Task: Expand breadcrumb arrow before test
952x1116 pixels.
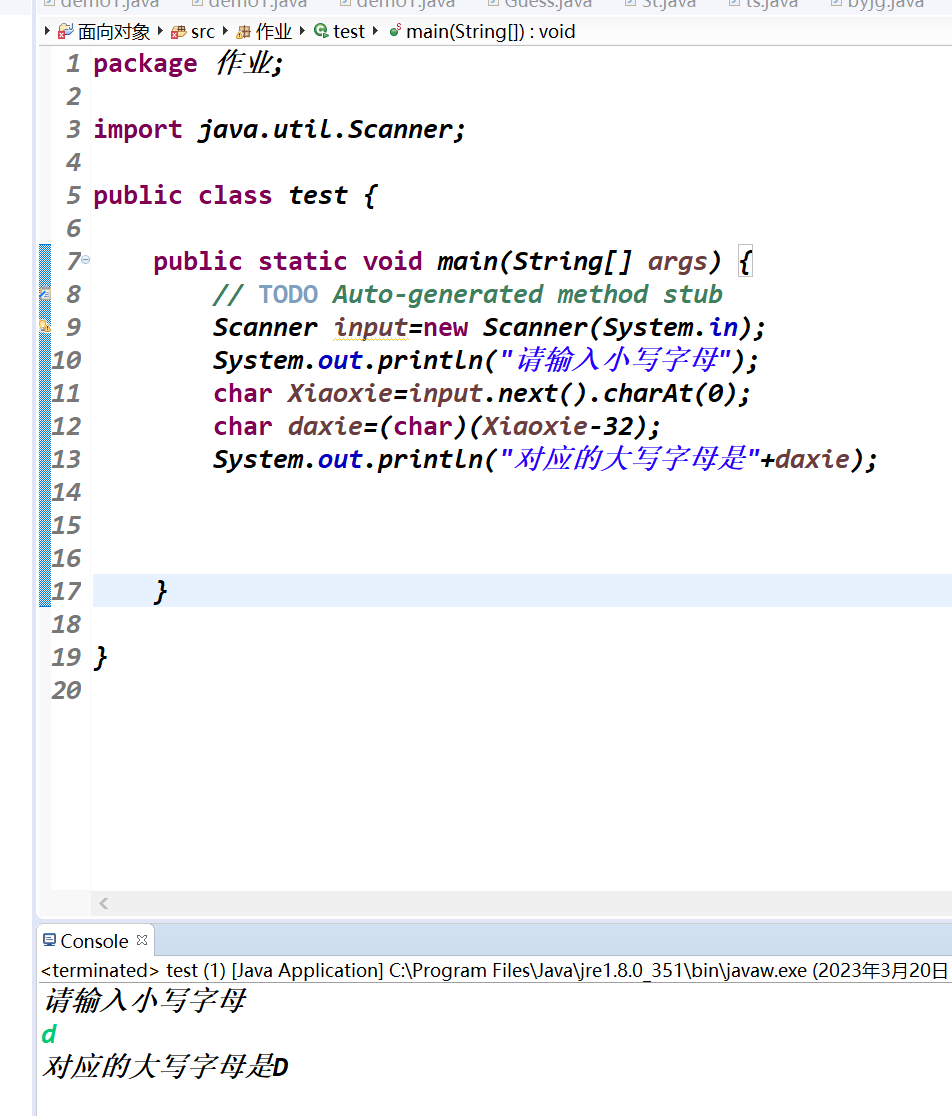Action: pyautogui.click(x=302, y=31)
